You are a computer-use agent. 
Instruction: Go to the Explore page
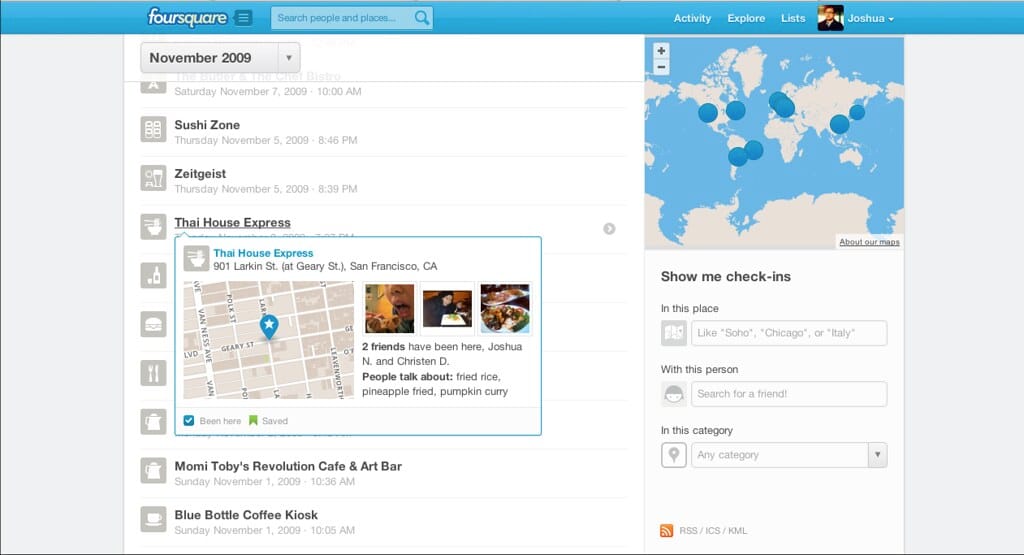pos(746,18)
